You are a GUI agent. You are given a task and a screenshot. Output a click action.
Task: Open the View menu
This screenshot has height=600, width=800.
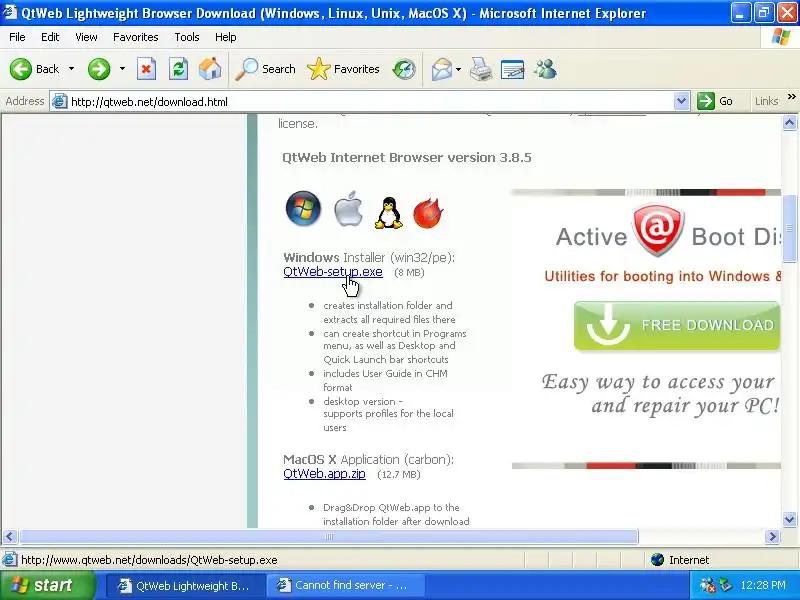tap(86, 37)
